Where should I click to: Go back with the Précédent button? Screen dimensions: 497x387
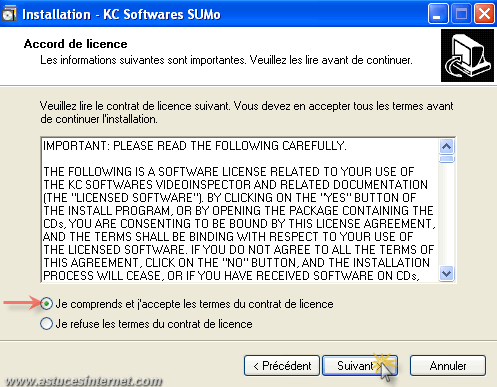(x=282, y=366)
